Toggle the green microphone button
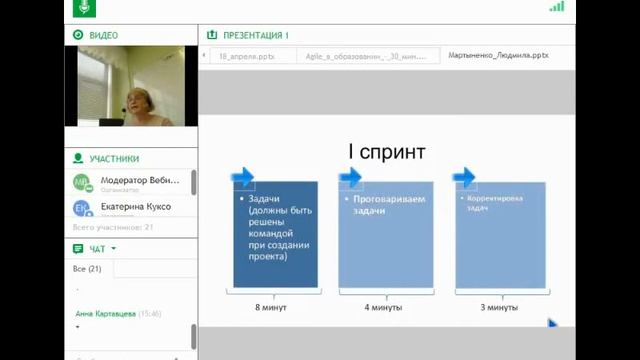 click(84, 8)
